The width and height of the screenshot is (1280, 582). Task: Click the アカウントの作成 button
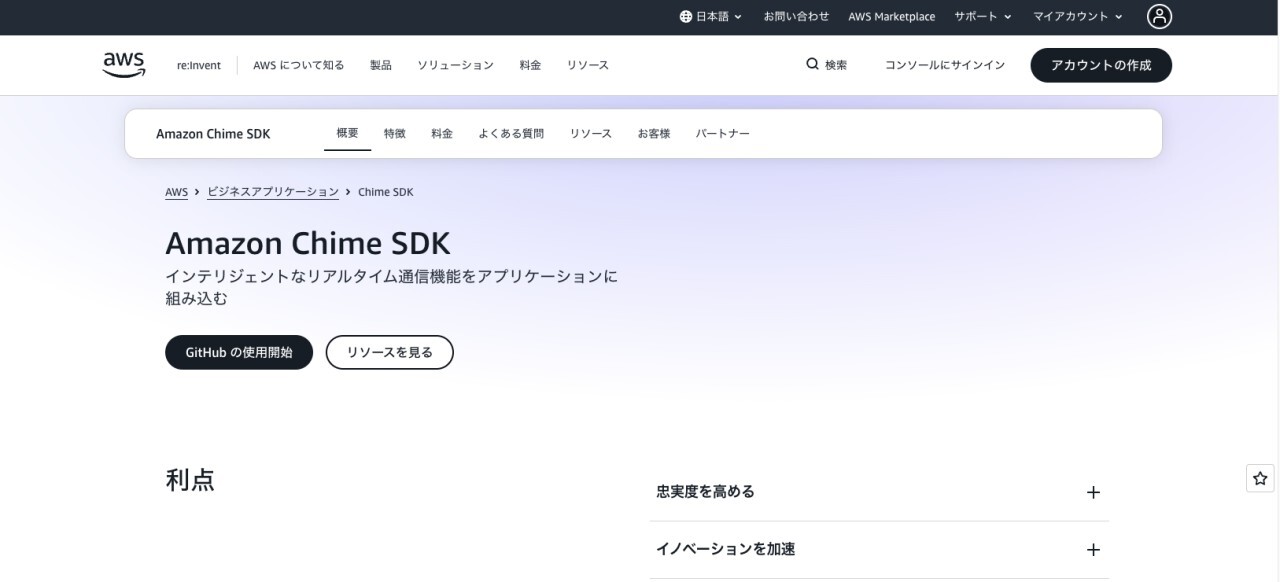[1101, 65]
